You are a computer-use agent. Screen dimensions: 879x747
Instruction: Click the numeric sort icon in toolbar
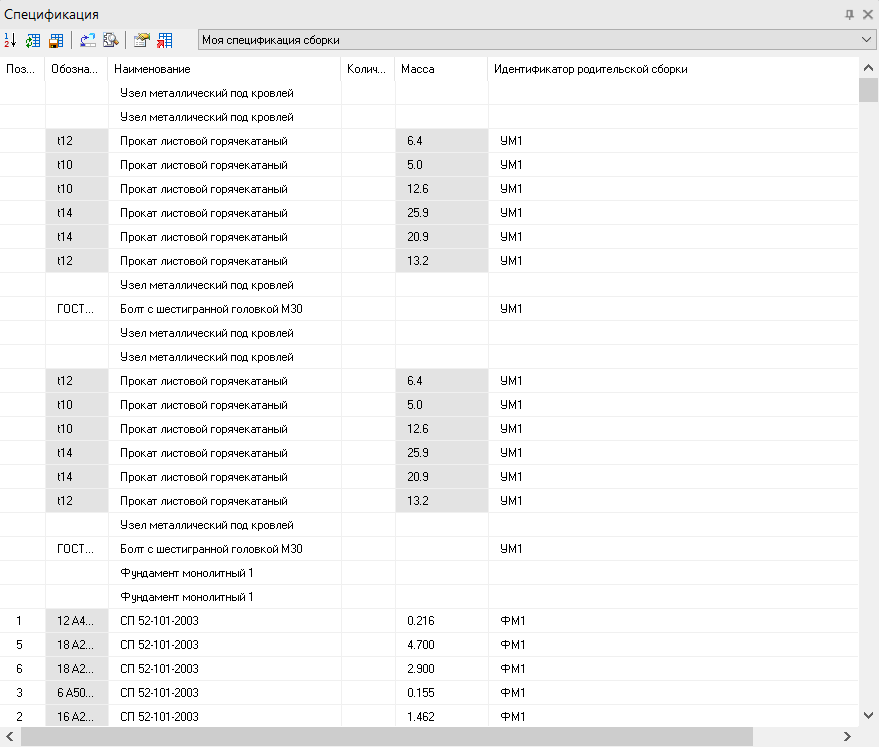tap(10, 40)
